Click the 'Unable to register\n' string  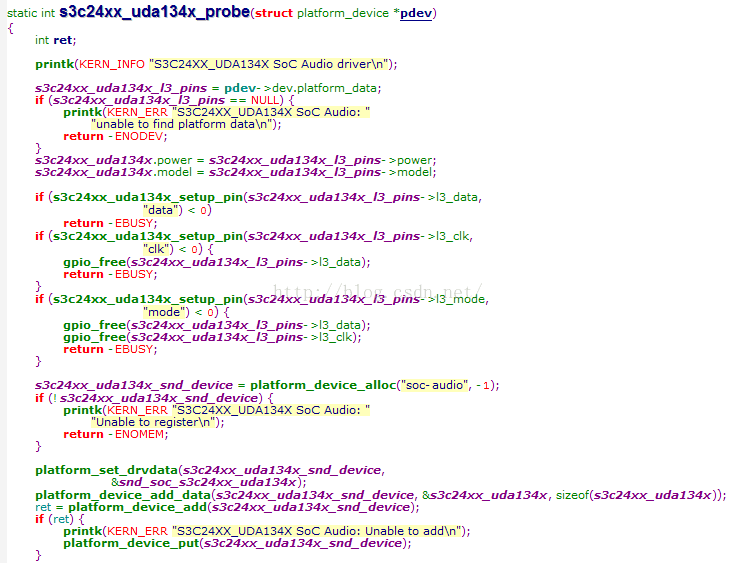point(153,422)
